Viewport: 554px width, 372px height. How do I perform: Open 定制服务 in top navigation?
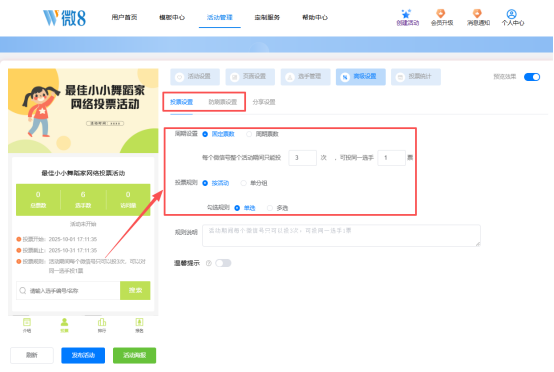(267, 17)
